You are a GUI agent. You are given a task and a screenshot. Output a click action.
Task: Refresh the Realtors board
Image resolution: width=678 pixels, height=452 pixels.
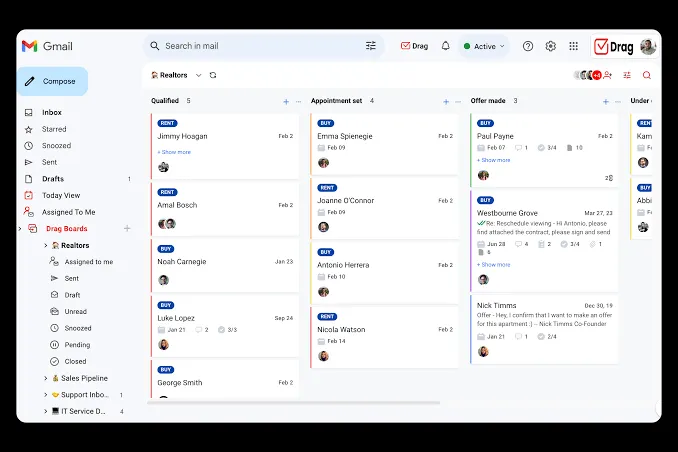click(x=213, y=75)
